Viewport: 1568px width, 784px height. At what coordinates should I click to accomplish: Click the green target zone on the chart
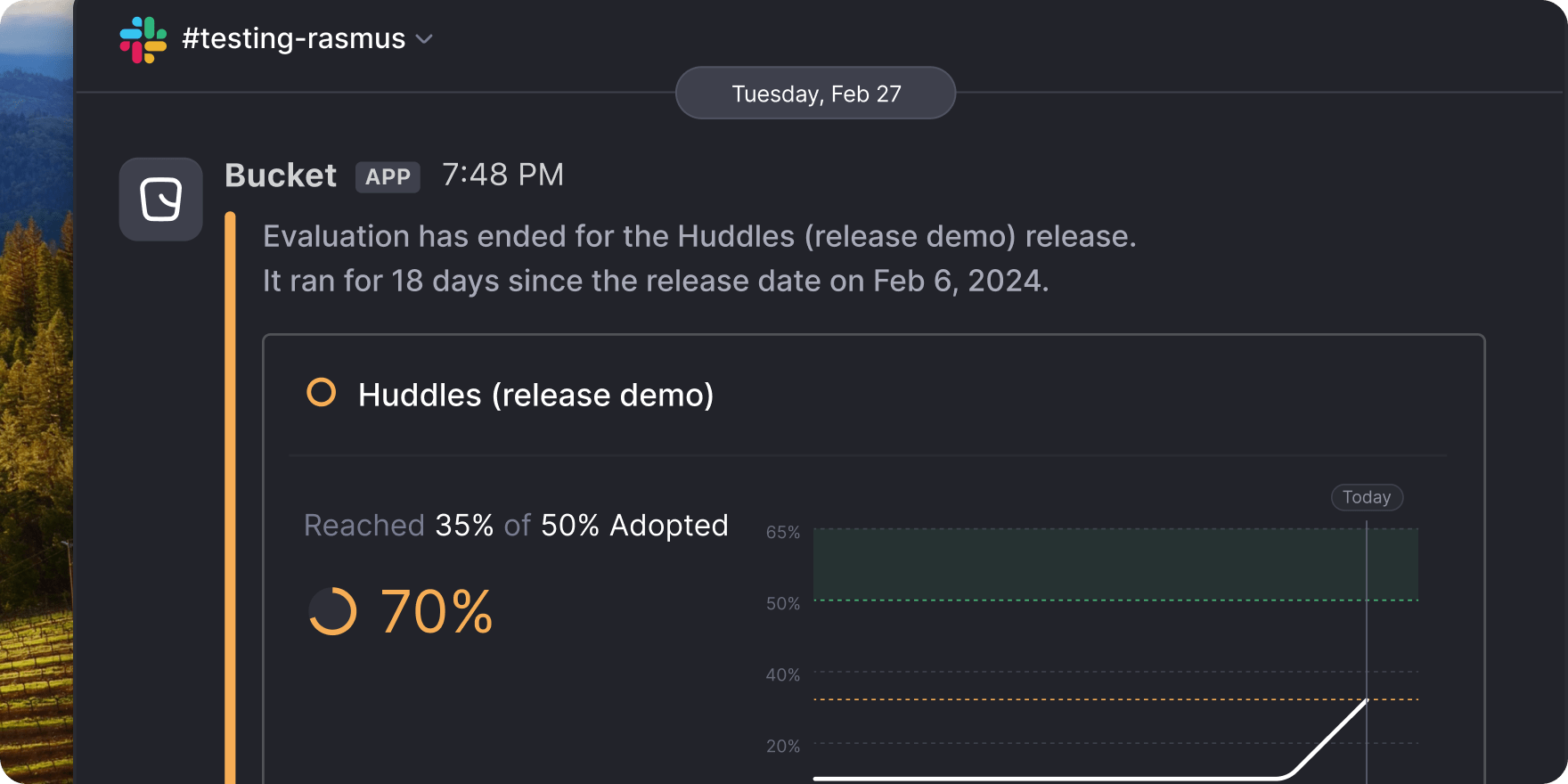[1115, 564]
